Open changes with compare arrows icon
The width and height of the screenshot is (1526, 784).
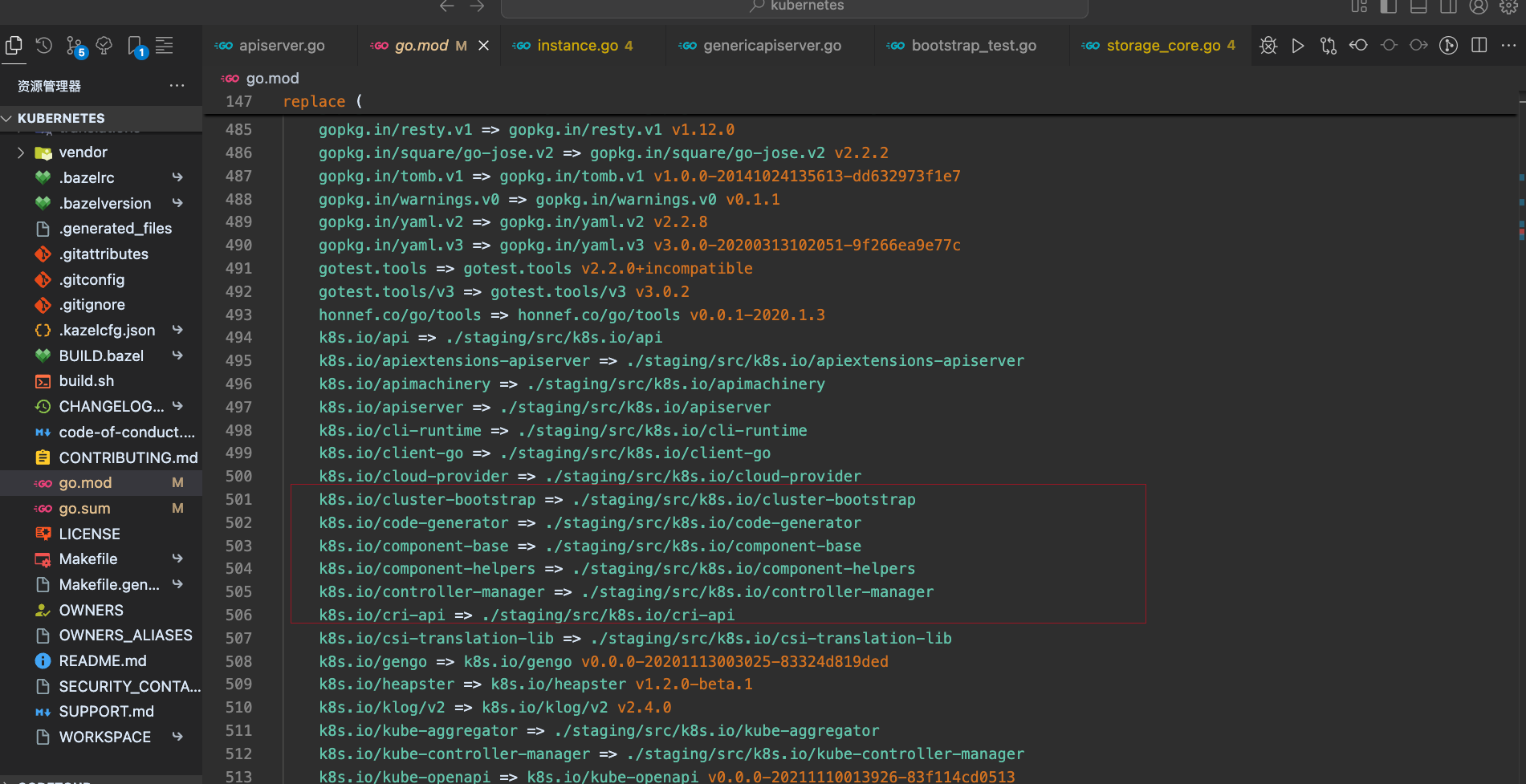[x=1329, y=46]
